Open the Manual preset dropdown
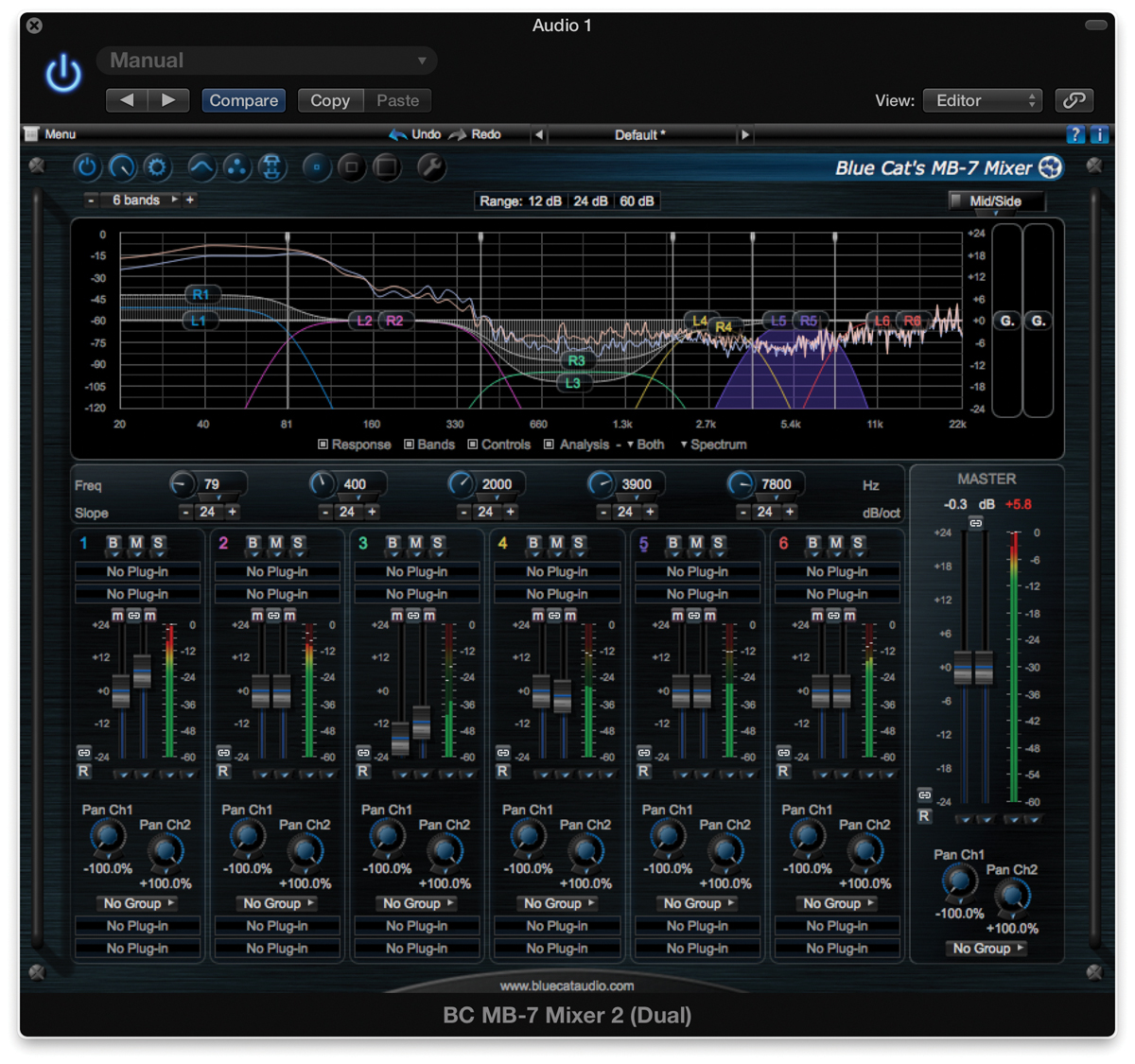The width and height of the screenshot is (1135, 1064). click(x=266, y=60)
